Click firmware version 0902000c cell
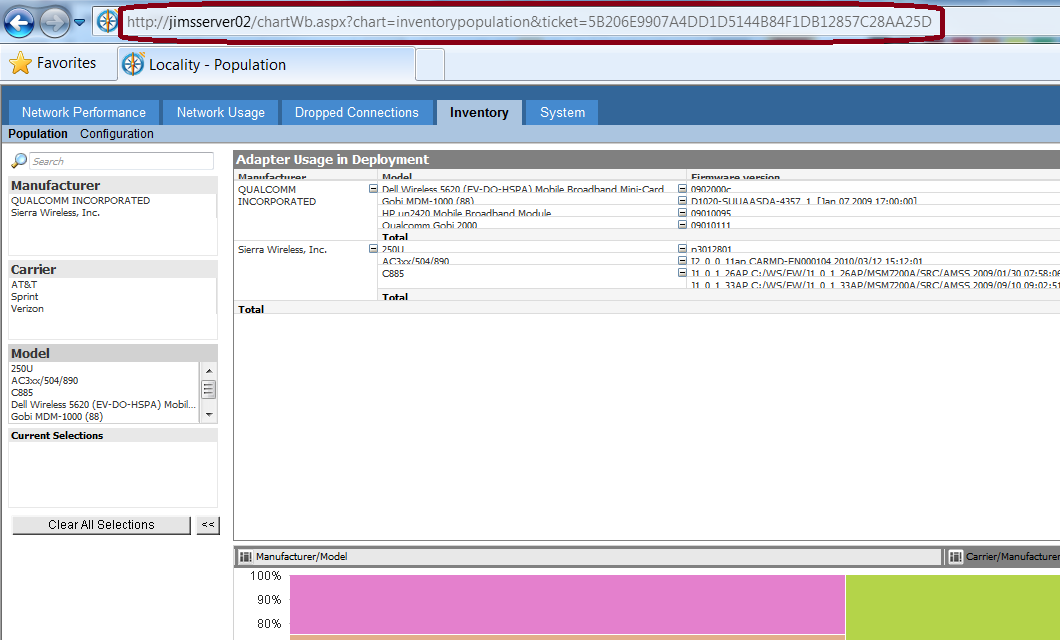Screen dimensions: 1060x640 click(x=710, y=189)
